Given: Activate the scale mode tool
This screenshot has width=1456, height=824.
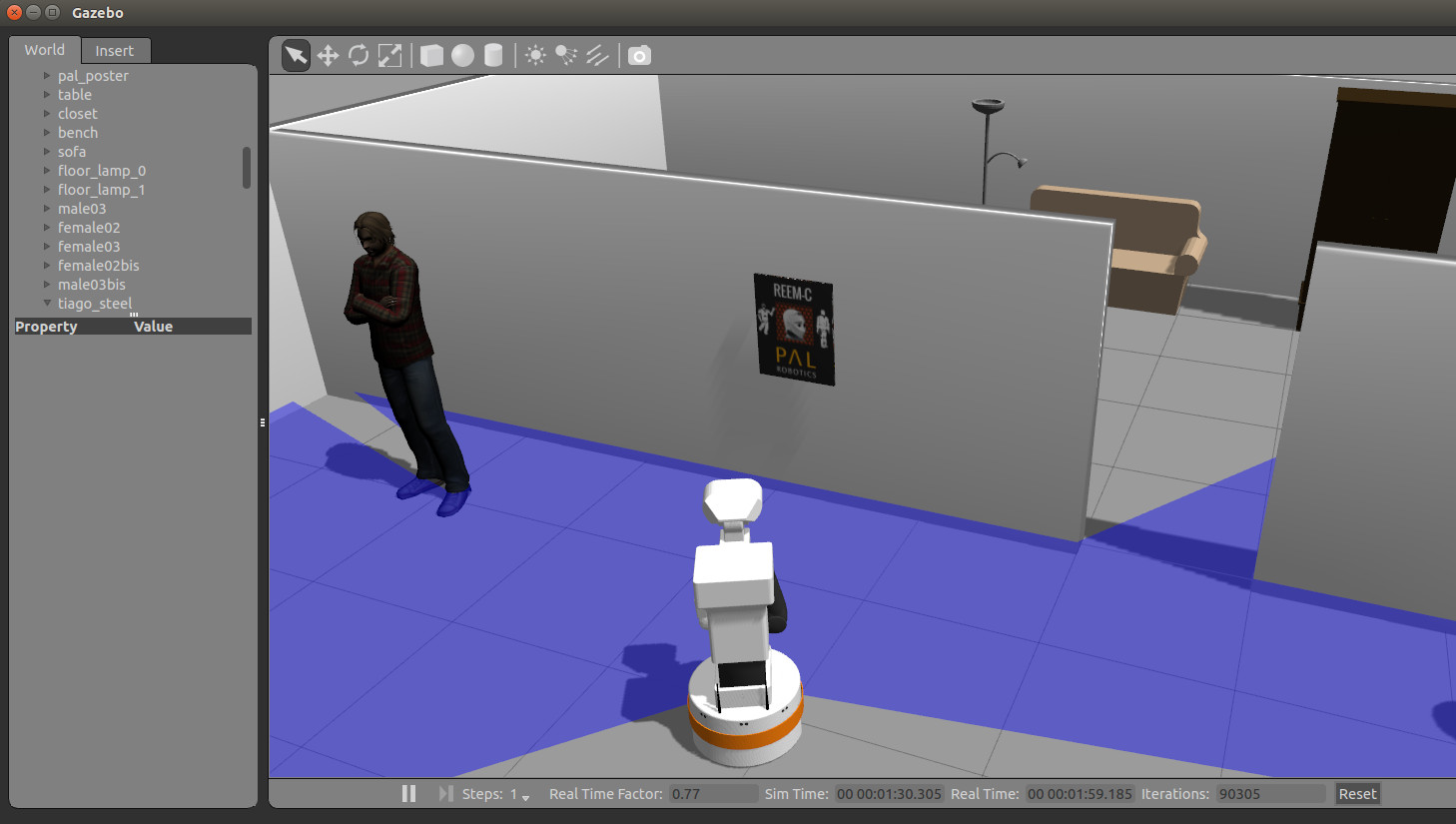Looking at the screenshot, I should click(x=389, y=55).
